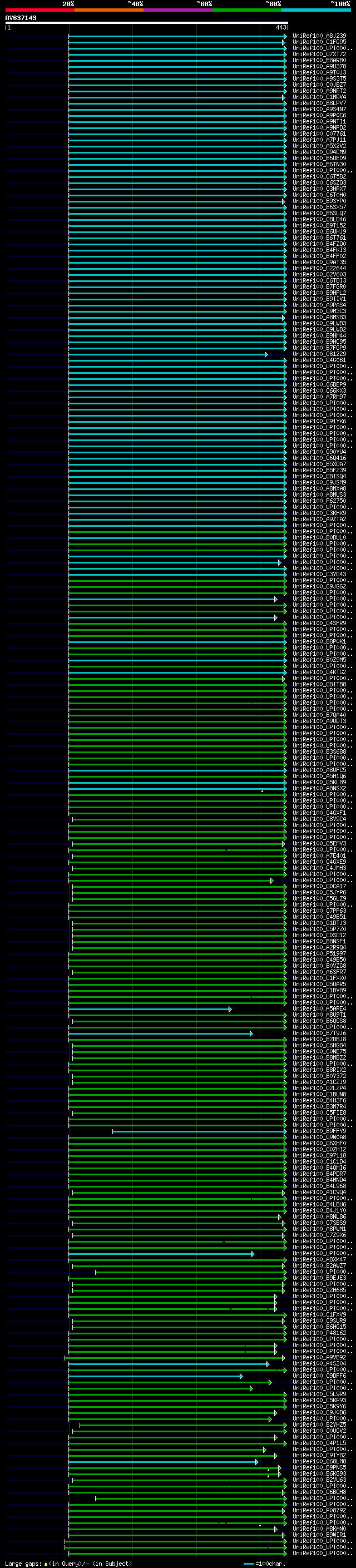Screen dimensions: 356x1568
Task: Select the UniRef100_B8RIX2 label
Action: [319, 1070]
